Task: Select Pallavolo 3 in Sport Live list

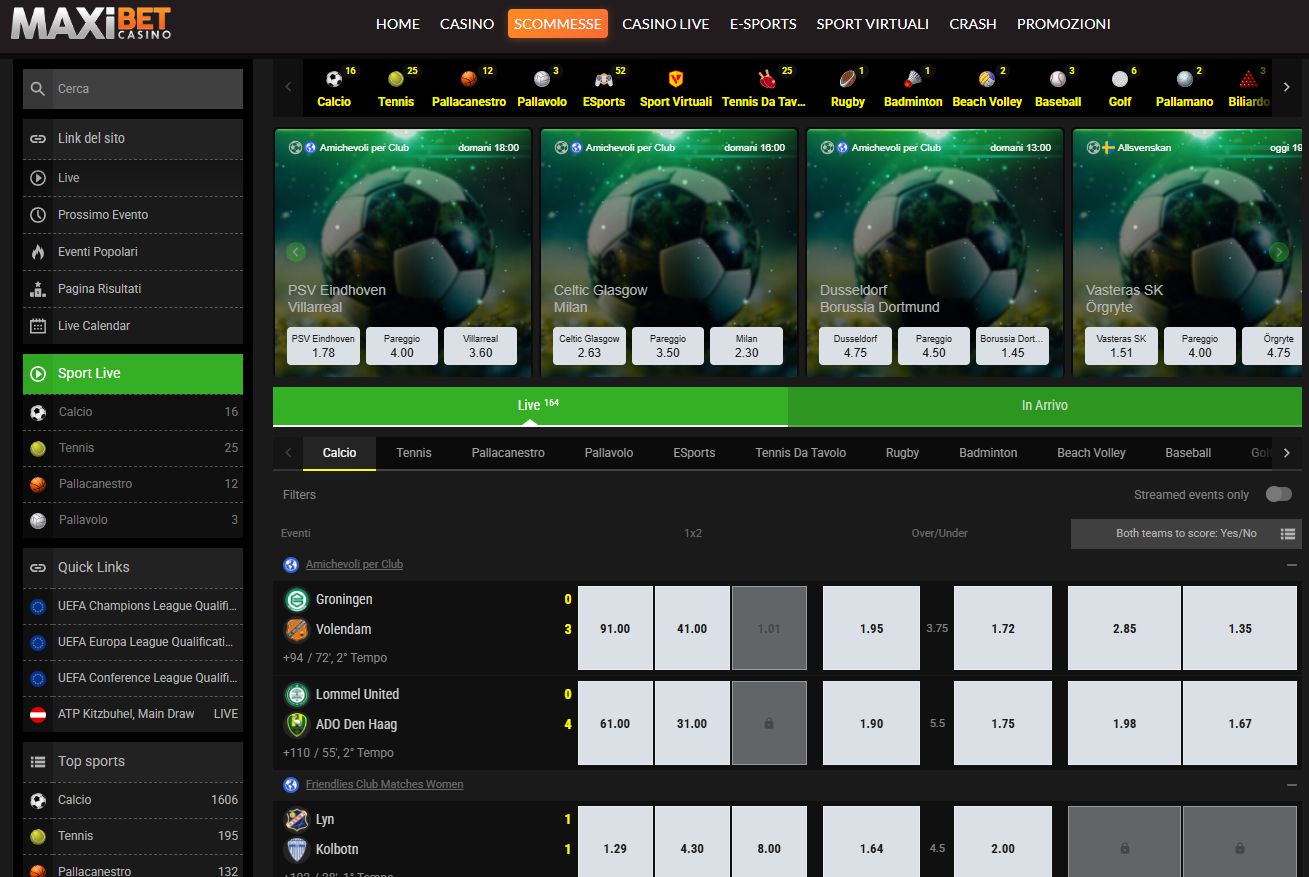Action: 133,520
